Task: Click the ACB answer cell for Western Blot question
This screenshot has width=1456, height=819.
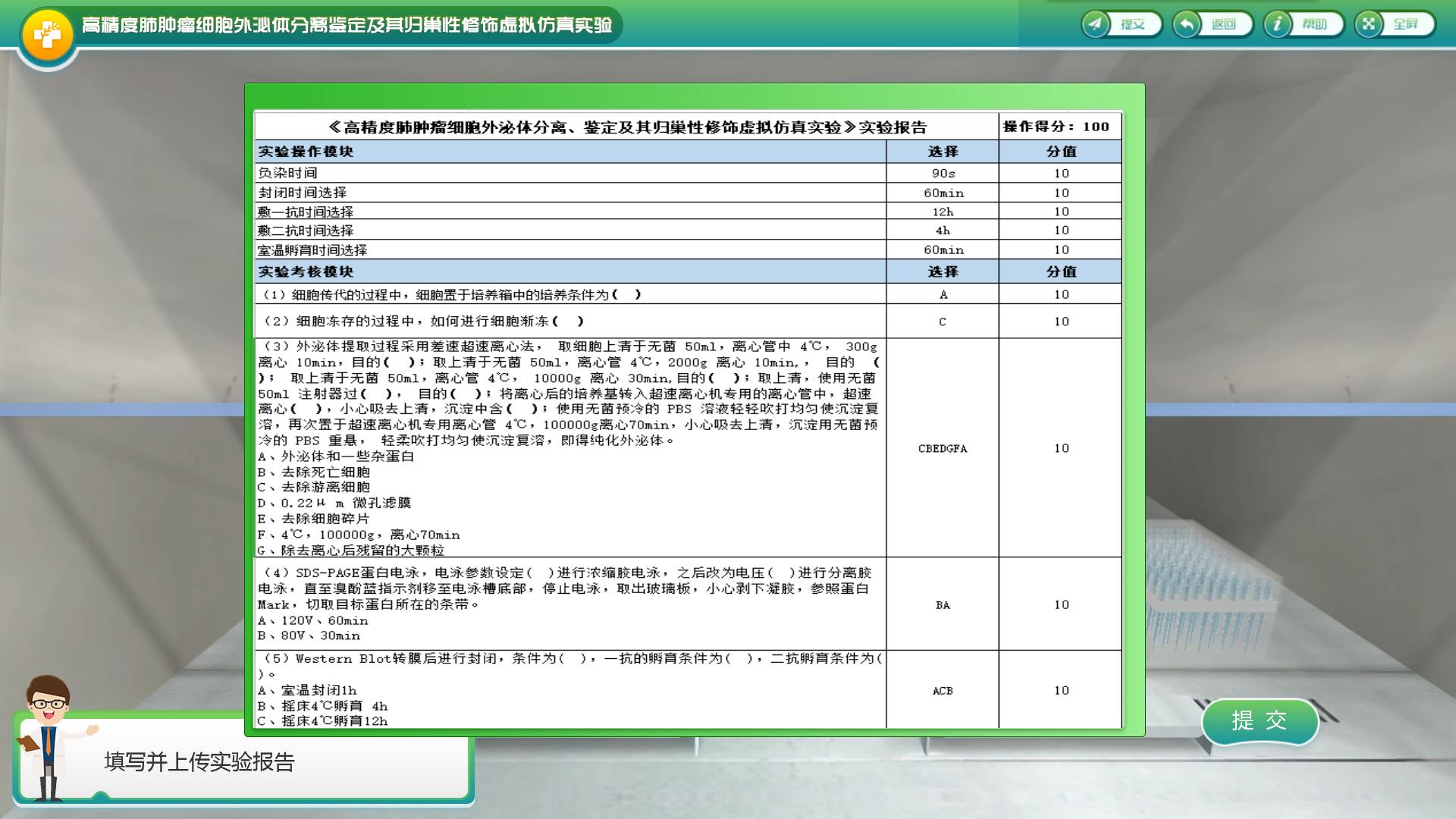Action: point(943,691)
